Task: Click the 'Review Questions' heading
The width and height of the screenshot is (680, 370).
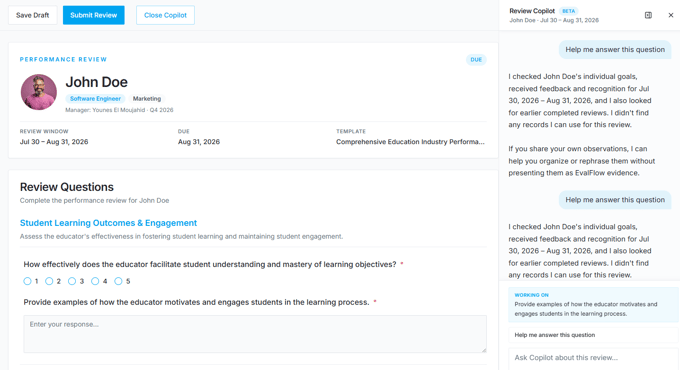Action: coord(67,187)
